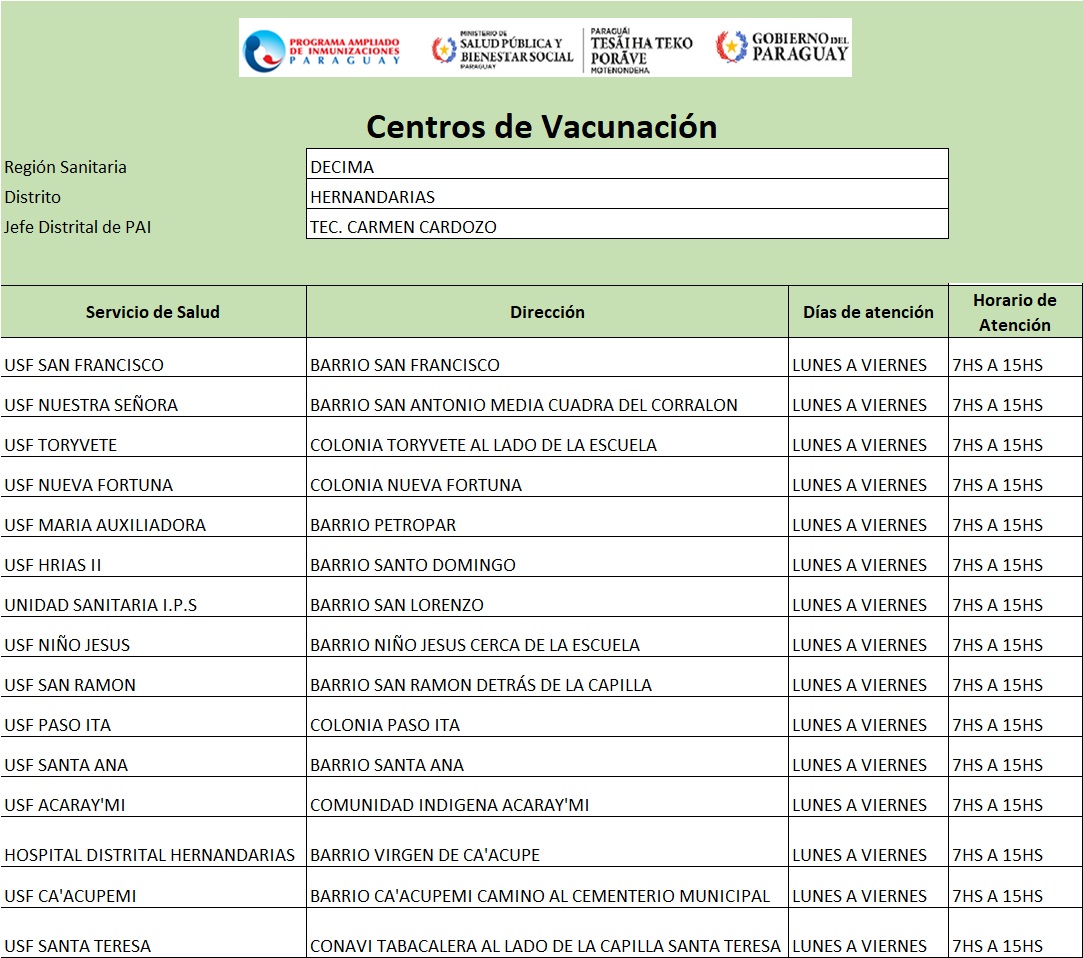Select the HERNANDARIAS district field
1083x958 pixels.
(x=627, y=196)
